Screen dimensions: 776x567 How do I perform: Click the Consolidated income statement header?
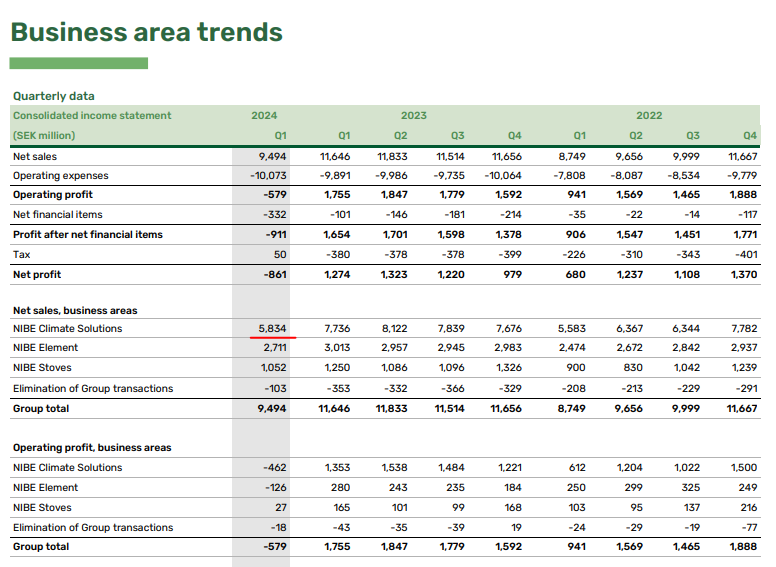point(92,115)
